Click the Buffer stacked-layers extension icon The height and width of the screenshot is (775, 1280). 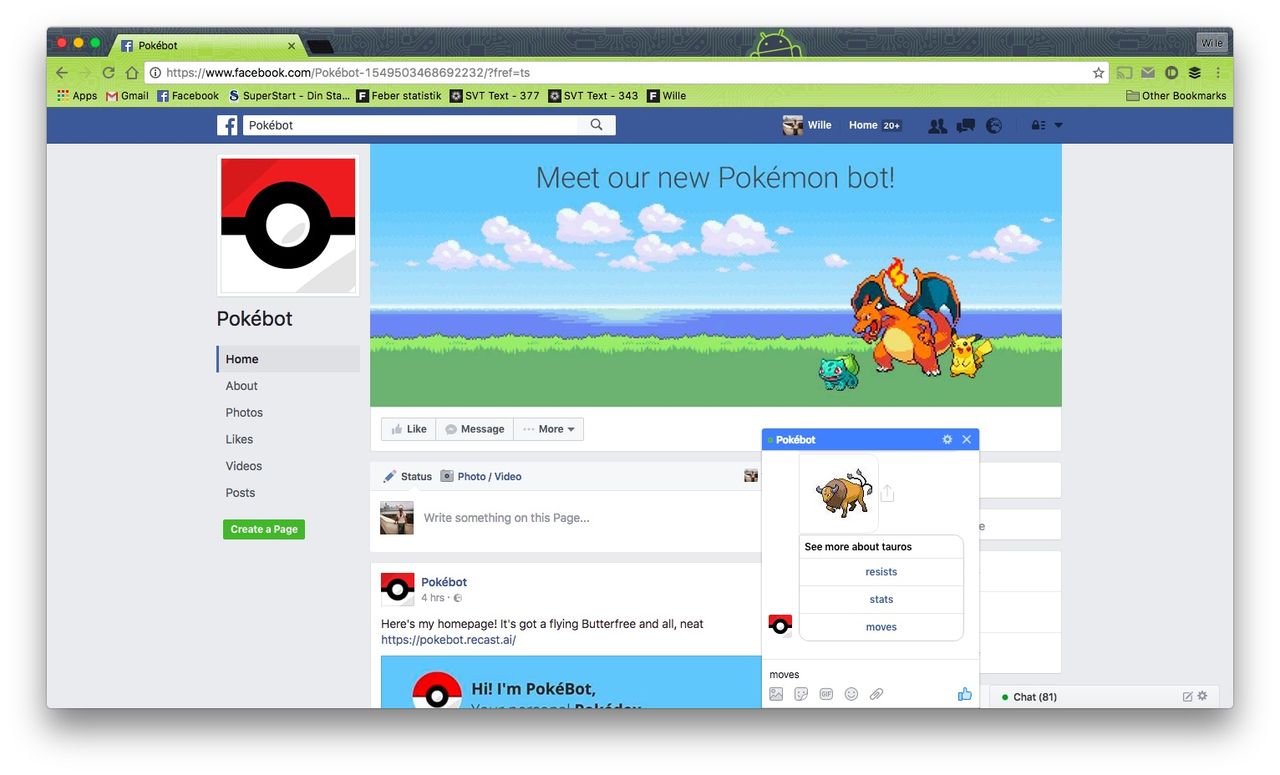pos(1194,73)
